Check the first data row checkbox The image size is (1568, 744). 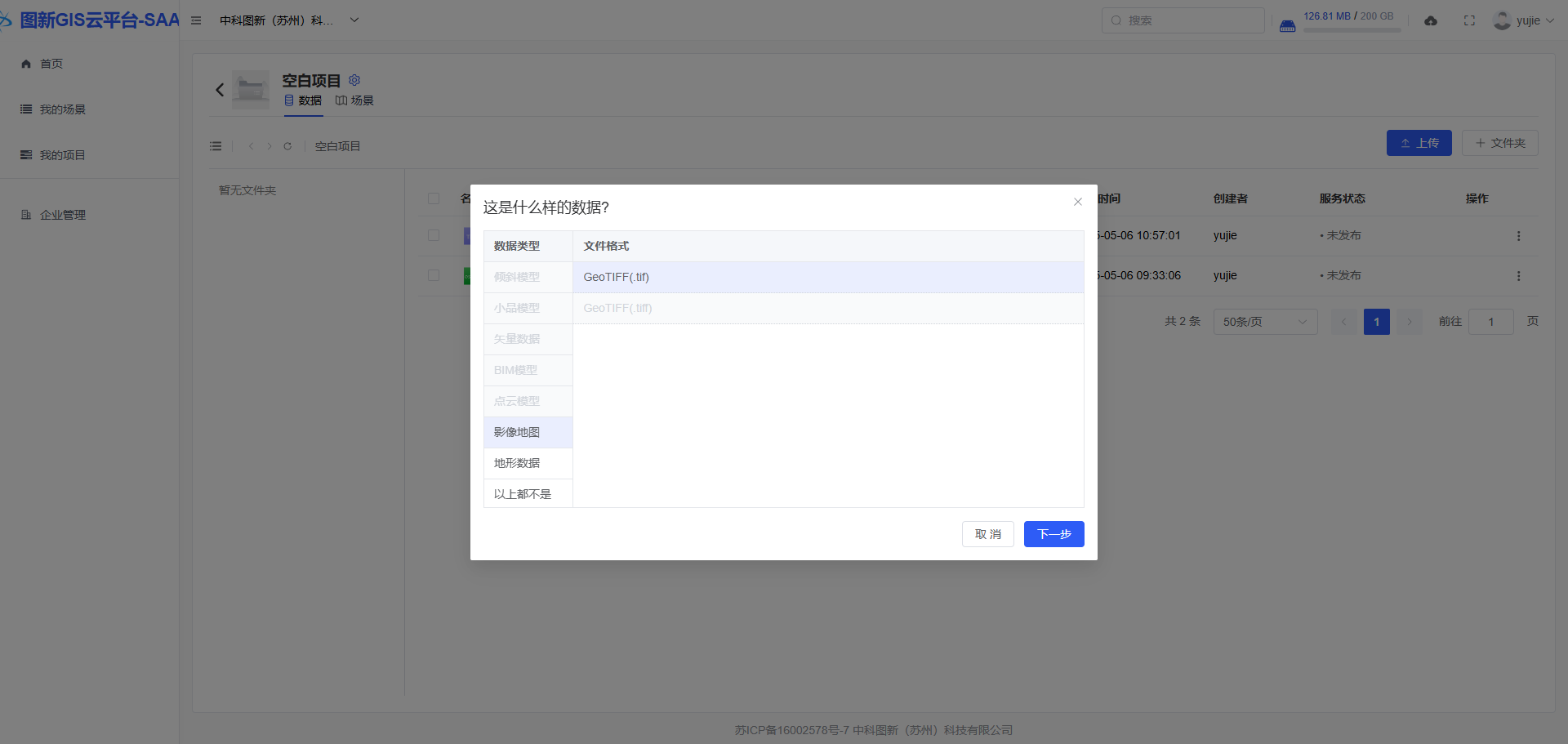point(434,235)
